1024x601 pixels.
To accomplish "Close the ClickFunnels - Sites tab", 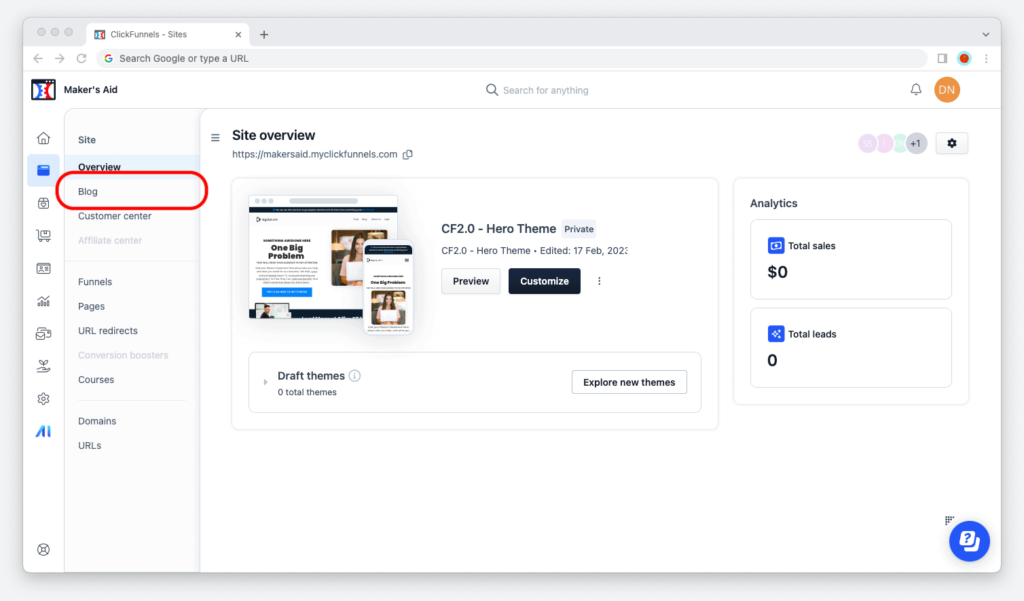I will coord(238,35).
